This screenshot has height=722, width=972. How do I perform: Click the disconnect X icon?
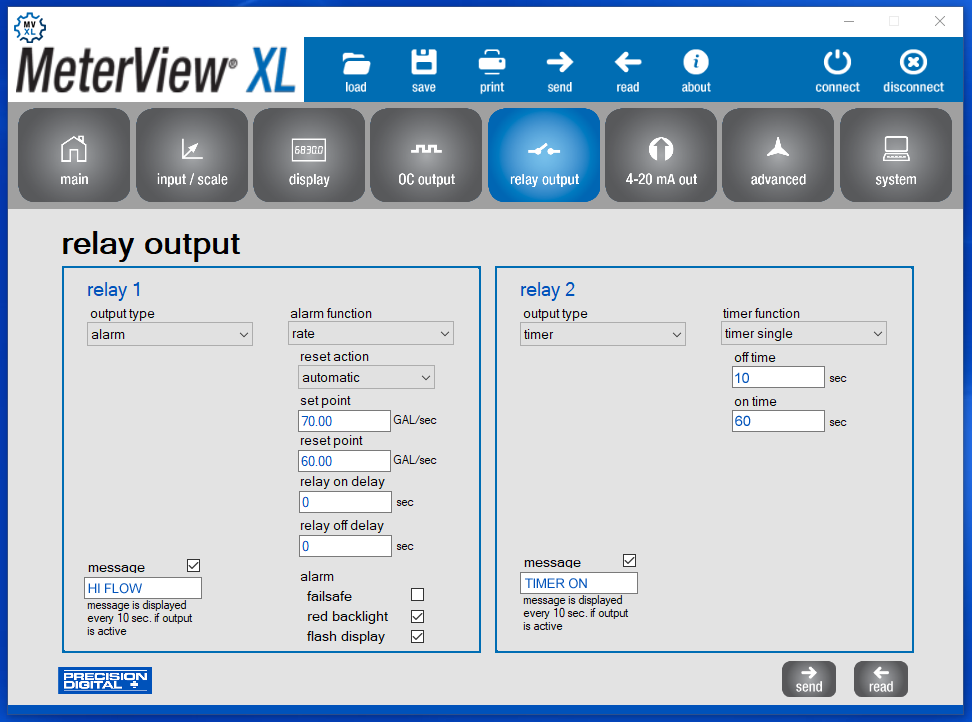[x=913, y=62]
